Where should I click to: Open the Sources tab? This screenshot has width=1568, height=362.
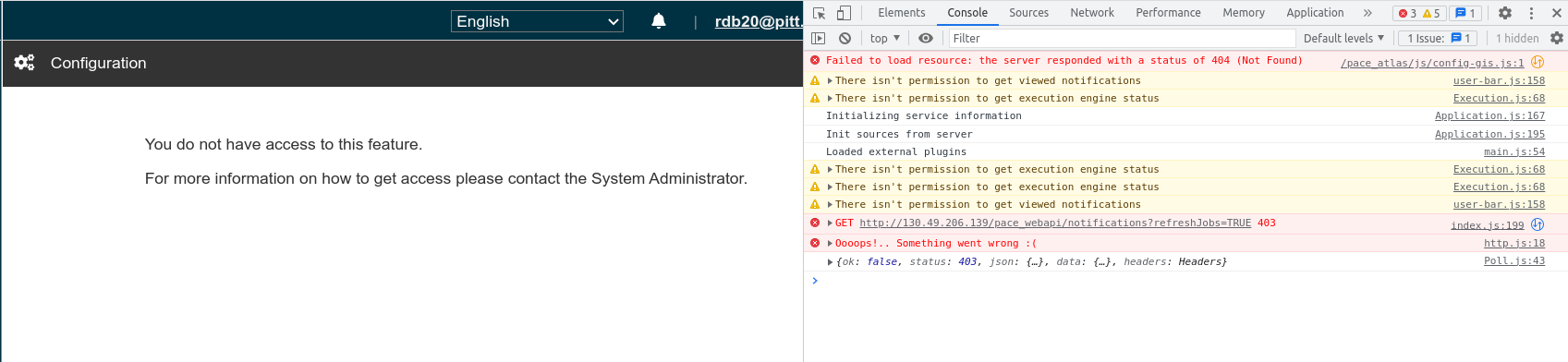coord(1028,13)
